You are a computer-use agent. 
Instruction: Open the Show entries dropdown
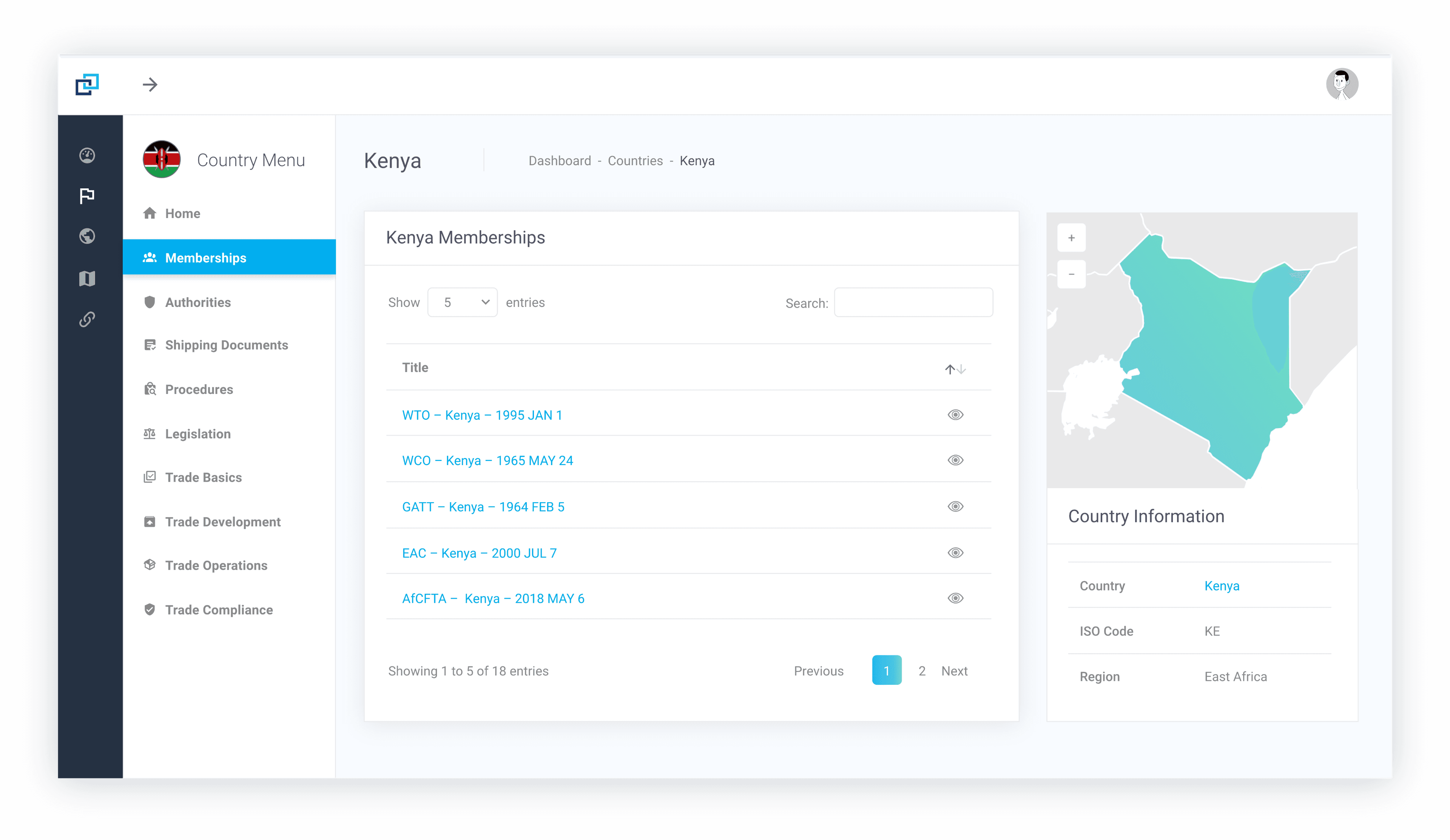point(463,302)
